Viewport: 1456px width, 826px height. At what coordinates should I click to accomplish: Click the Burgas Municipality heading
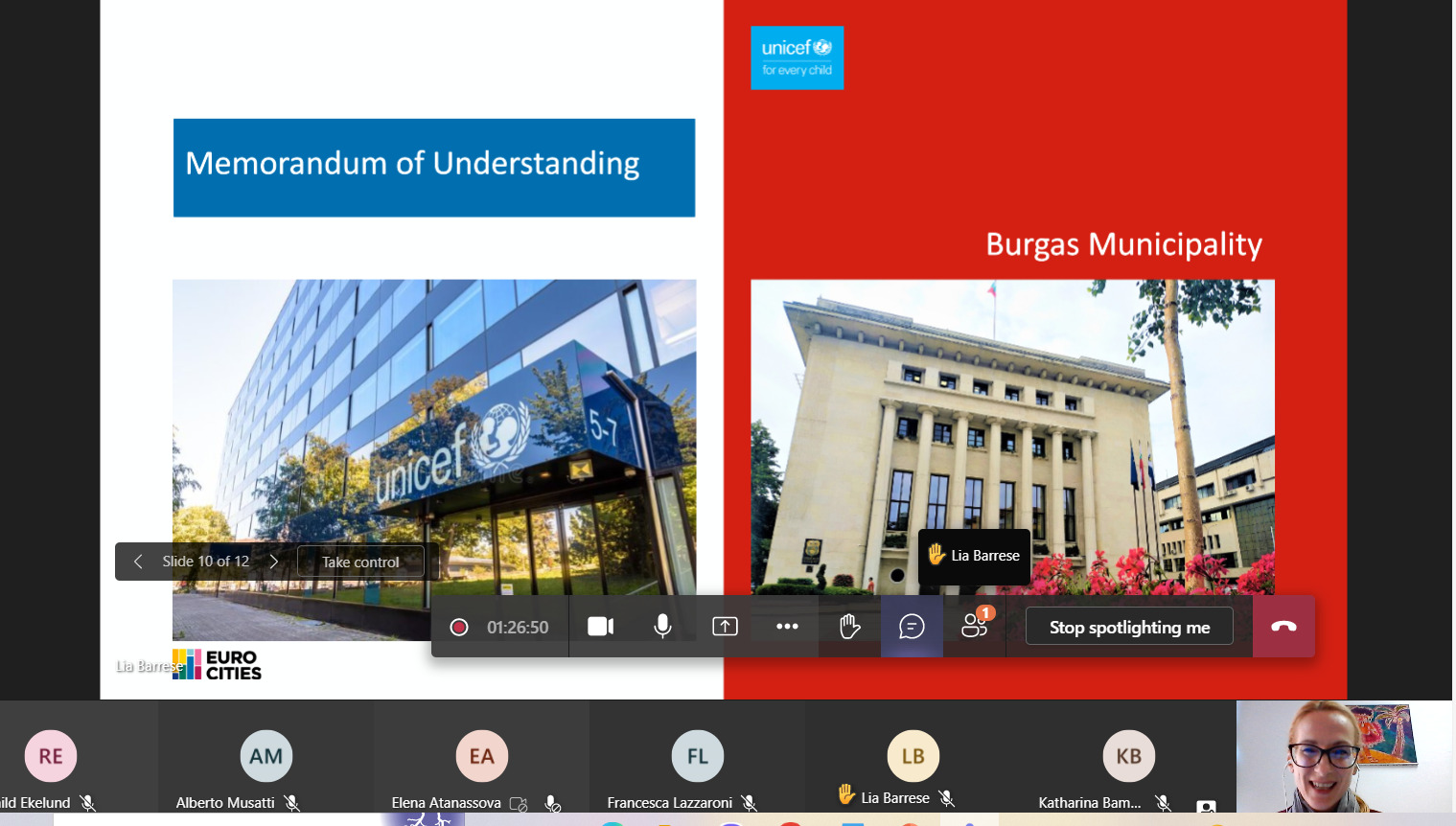(1123, 244)
